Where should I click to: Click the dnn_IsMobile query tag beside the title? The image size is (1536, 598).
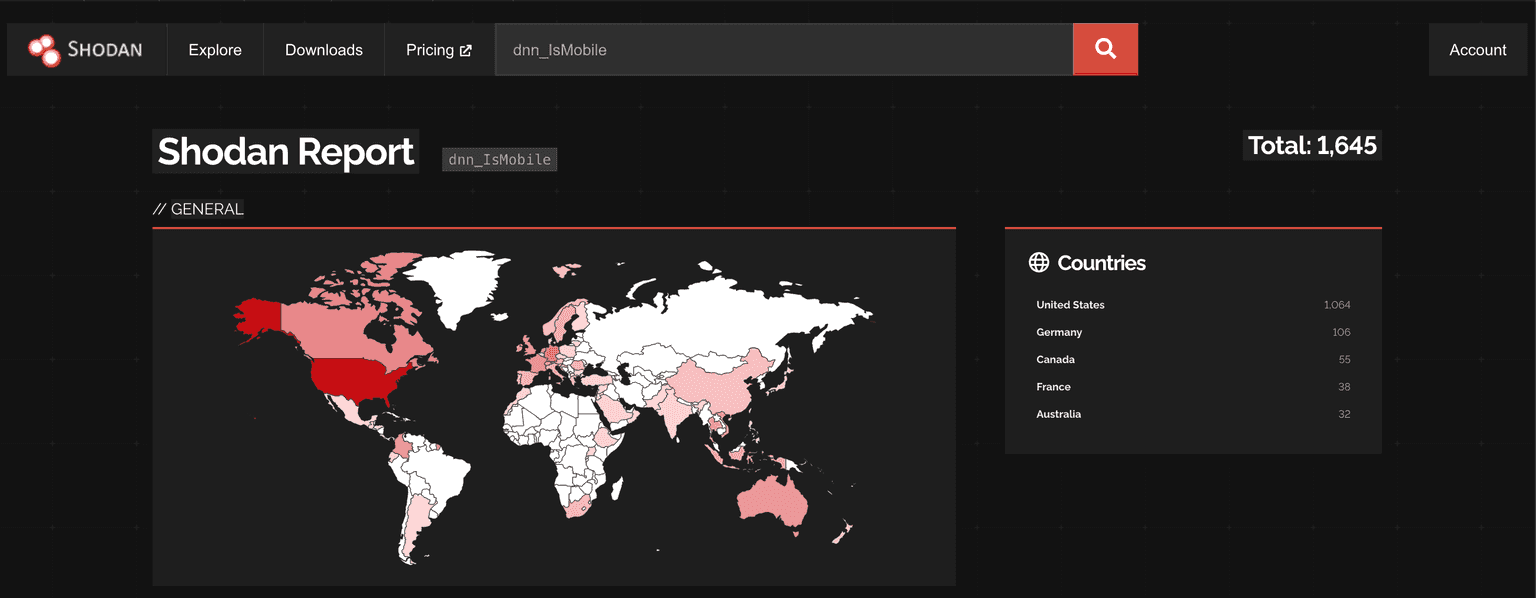pos(499,159)
